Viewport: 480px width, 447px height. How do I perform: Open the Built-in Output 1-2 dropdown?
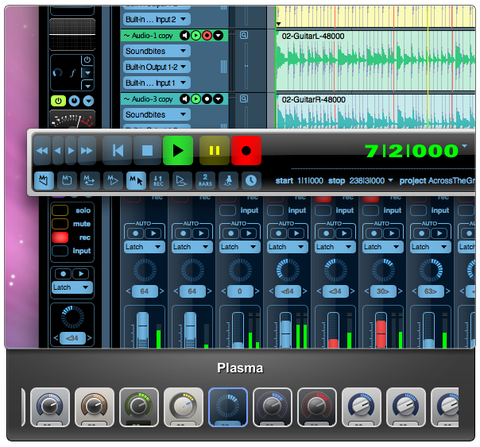pos(157,67)
